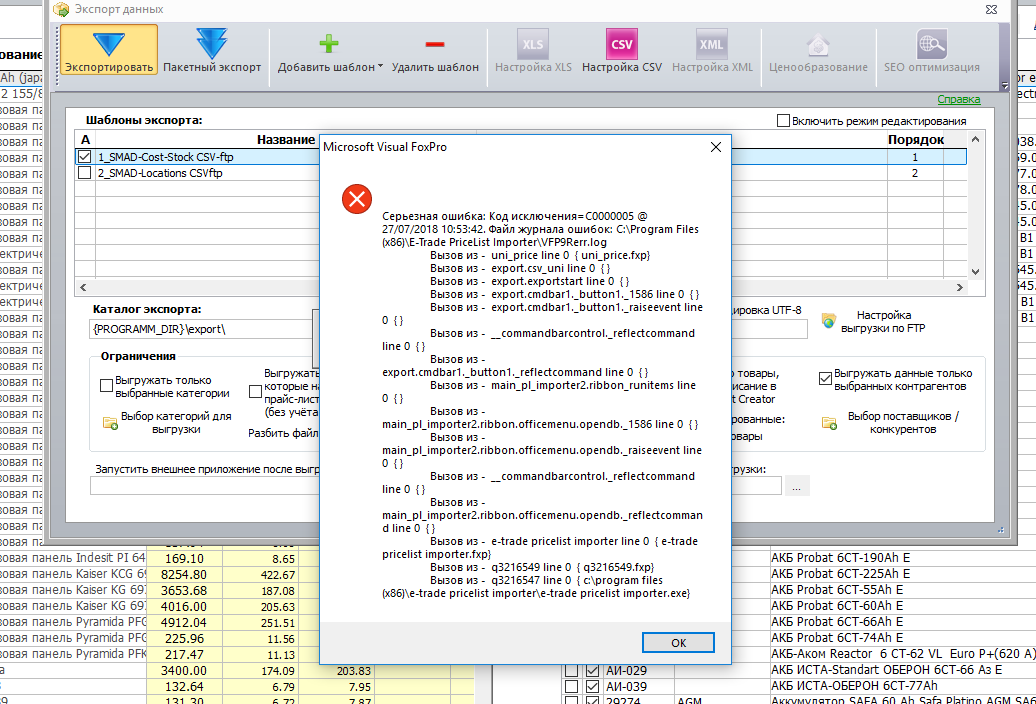Open Настройка XLS settings icon

533,44
